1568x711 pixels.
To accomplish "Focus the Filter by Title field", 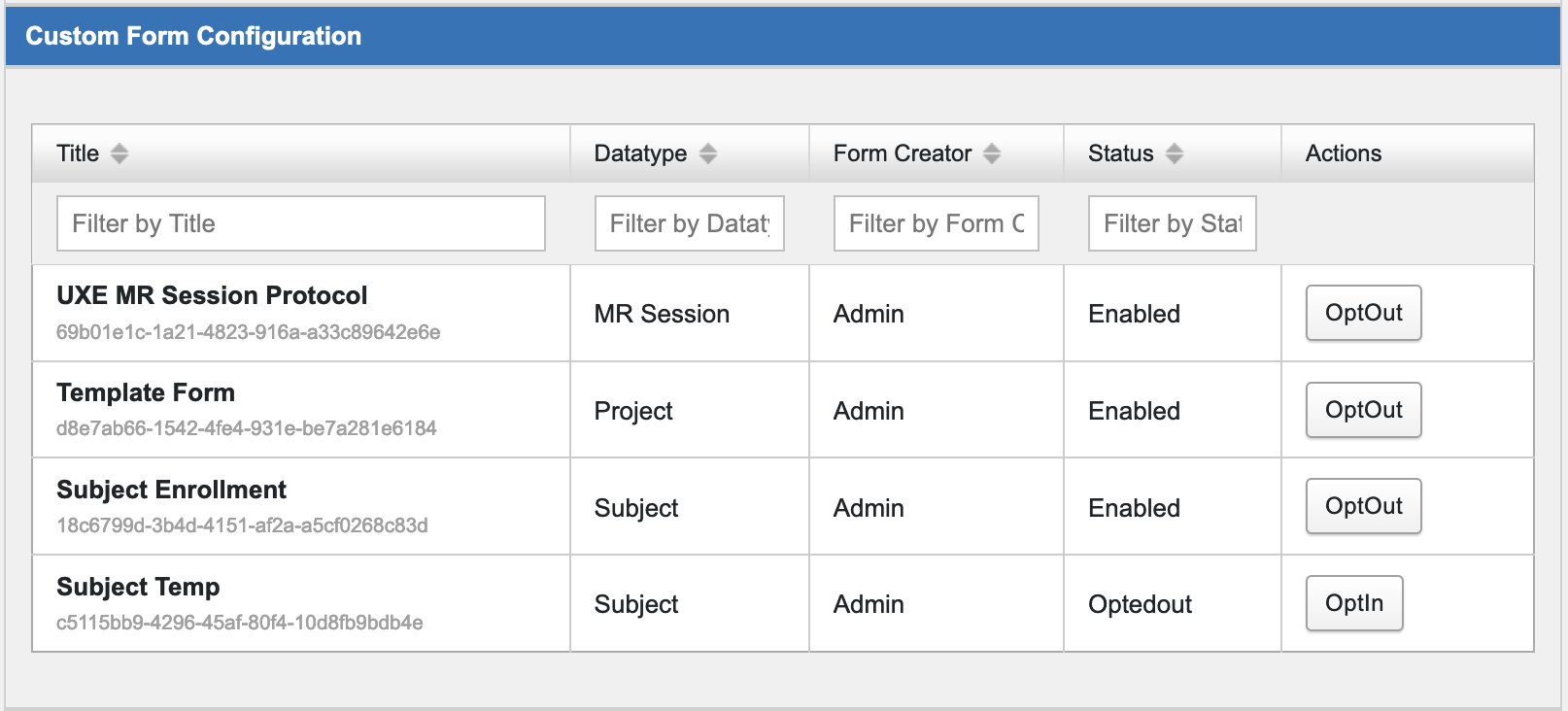I will [300, 223].
